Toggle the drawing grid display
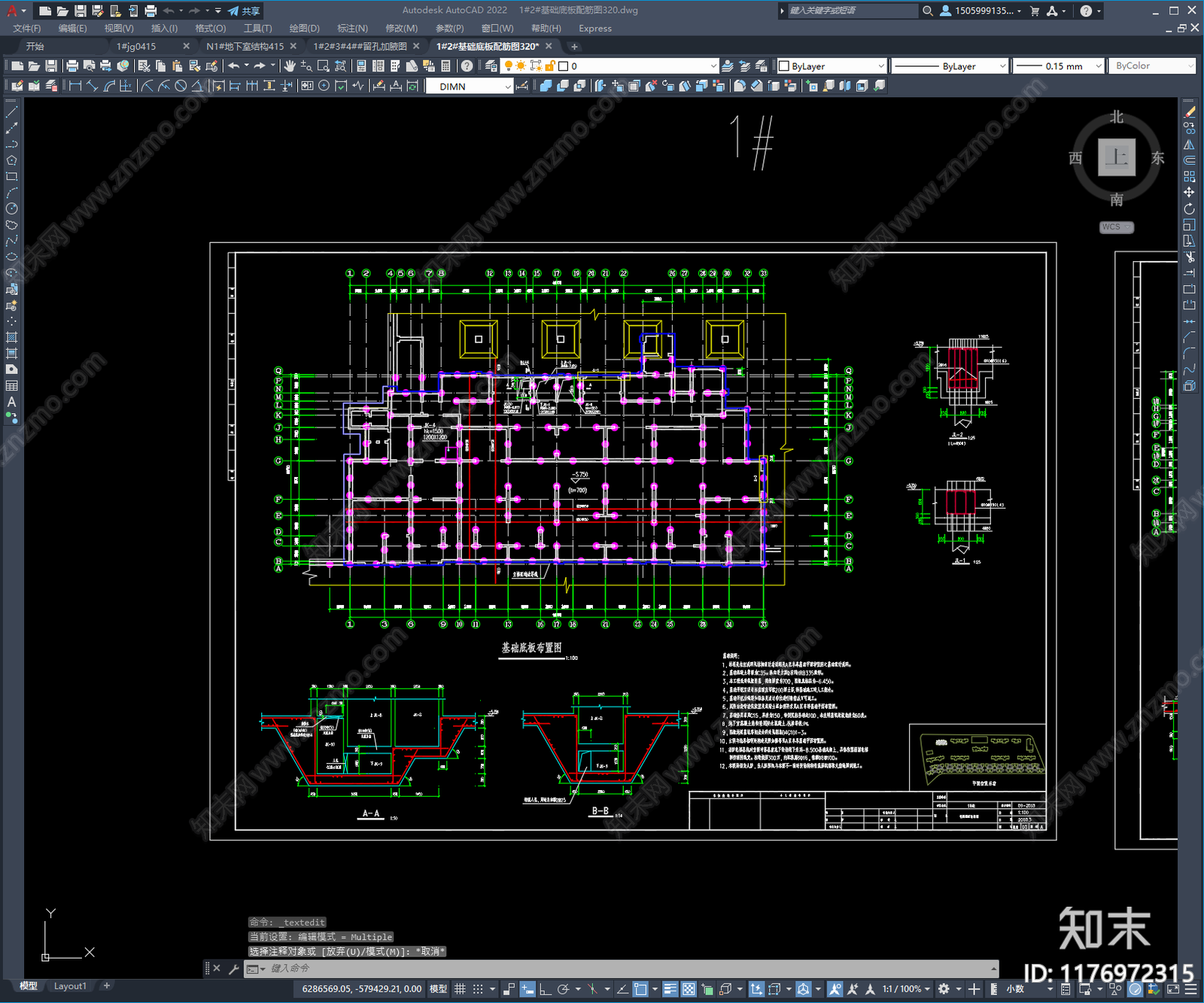1204x1003 pixels. [460, 989]
